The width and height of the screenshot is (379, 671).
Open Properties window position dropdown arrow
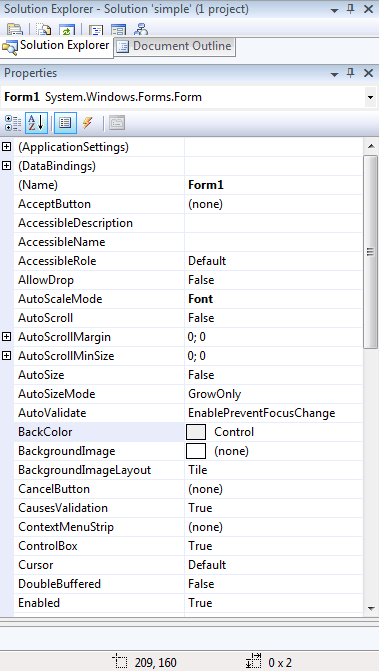(335, 74)
